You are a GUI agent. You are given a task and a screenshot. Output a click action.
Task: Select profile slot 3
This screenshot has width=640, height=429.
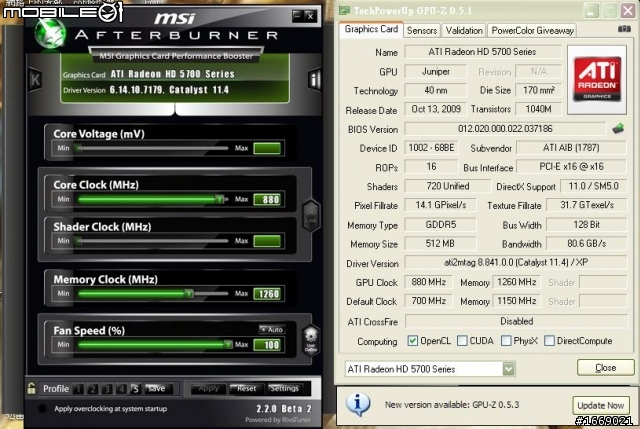coord(107,389)
